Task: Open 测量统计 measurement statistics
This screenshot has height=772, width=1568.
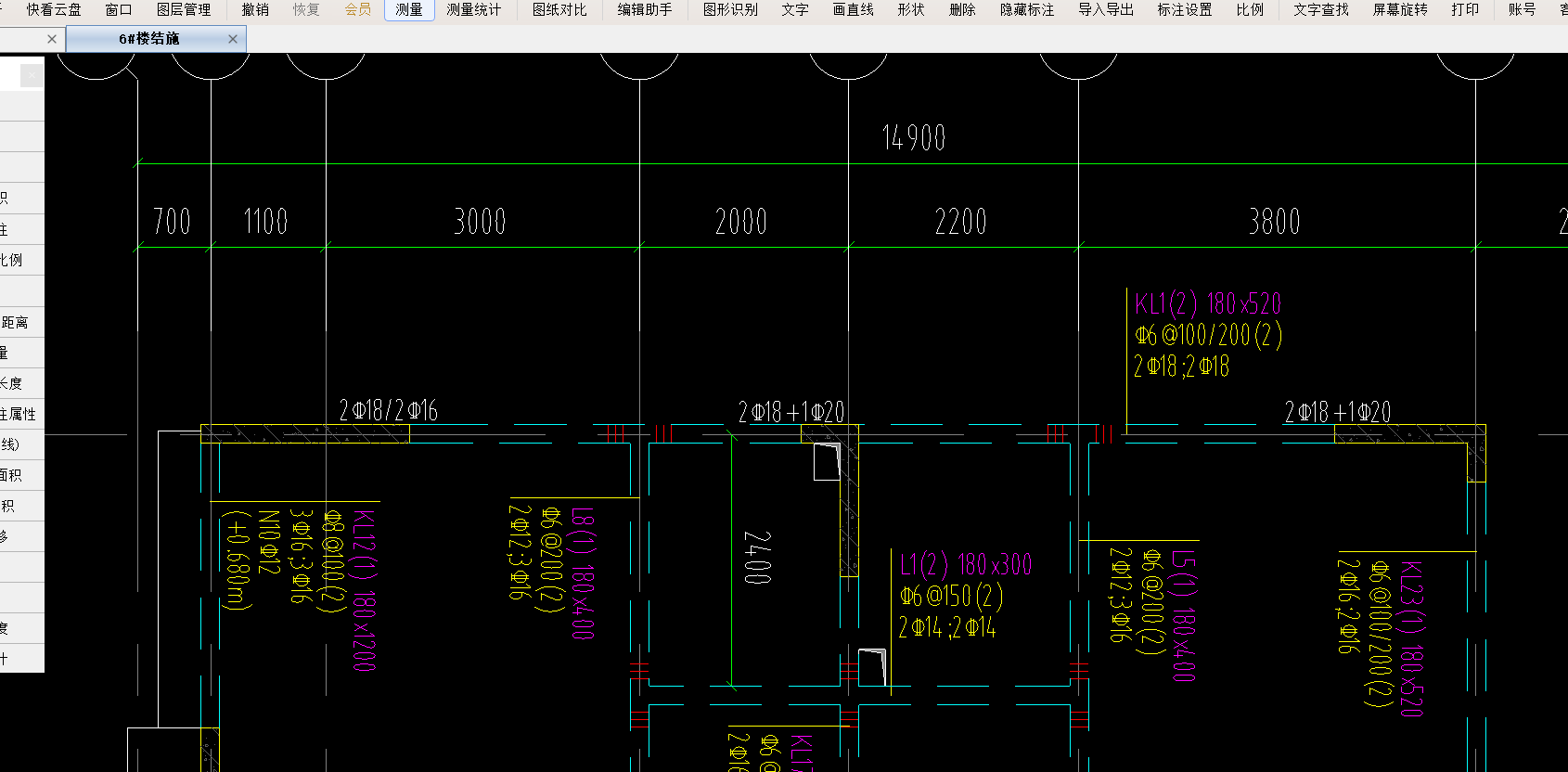Action: click(x=474, y=9)
